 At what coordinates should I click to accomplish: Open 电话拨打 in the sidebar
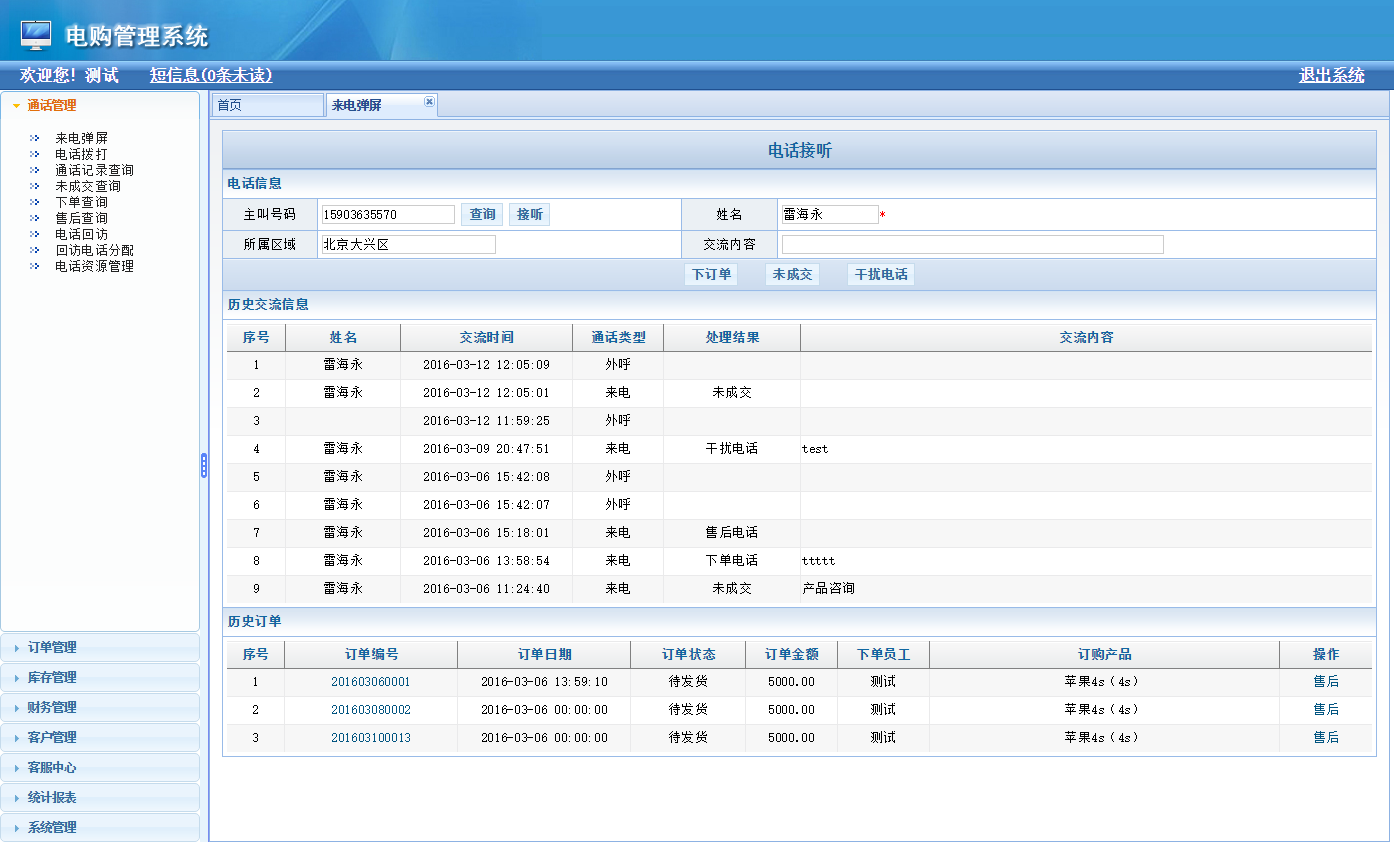[81, 154]
